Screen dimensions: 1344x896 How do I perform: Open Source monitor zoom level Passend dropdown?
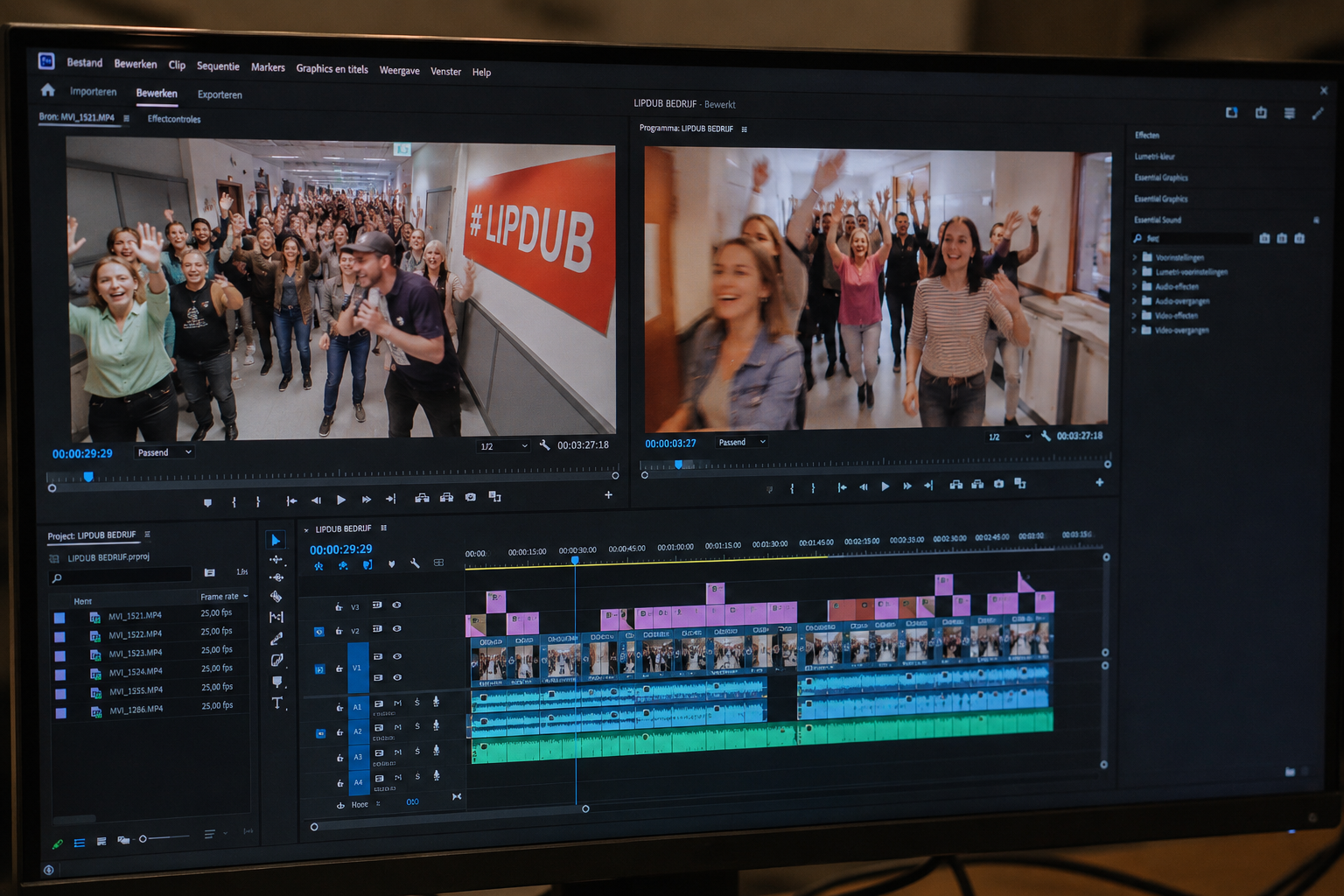pyautogui.click(x=164, y=452)
